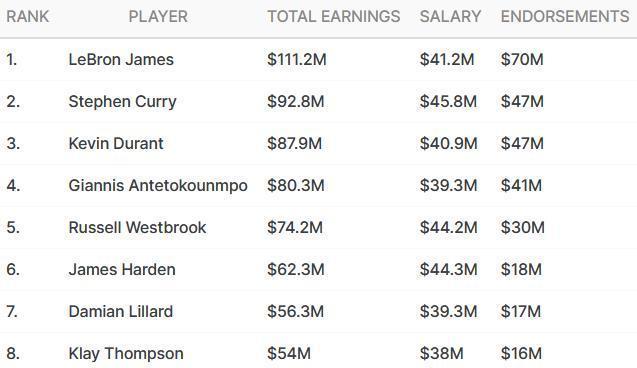The width and height of the screenshot is (637, 368).
Task: Click Stephen Curry's $45.8M salary
Action: pyautogui.click(x=448, y=102)
